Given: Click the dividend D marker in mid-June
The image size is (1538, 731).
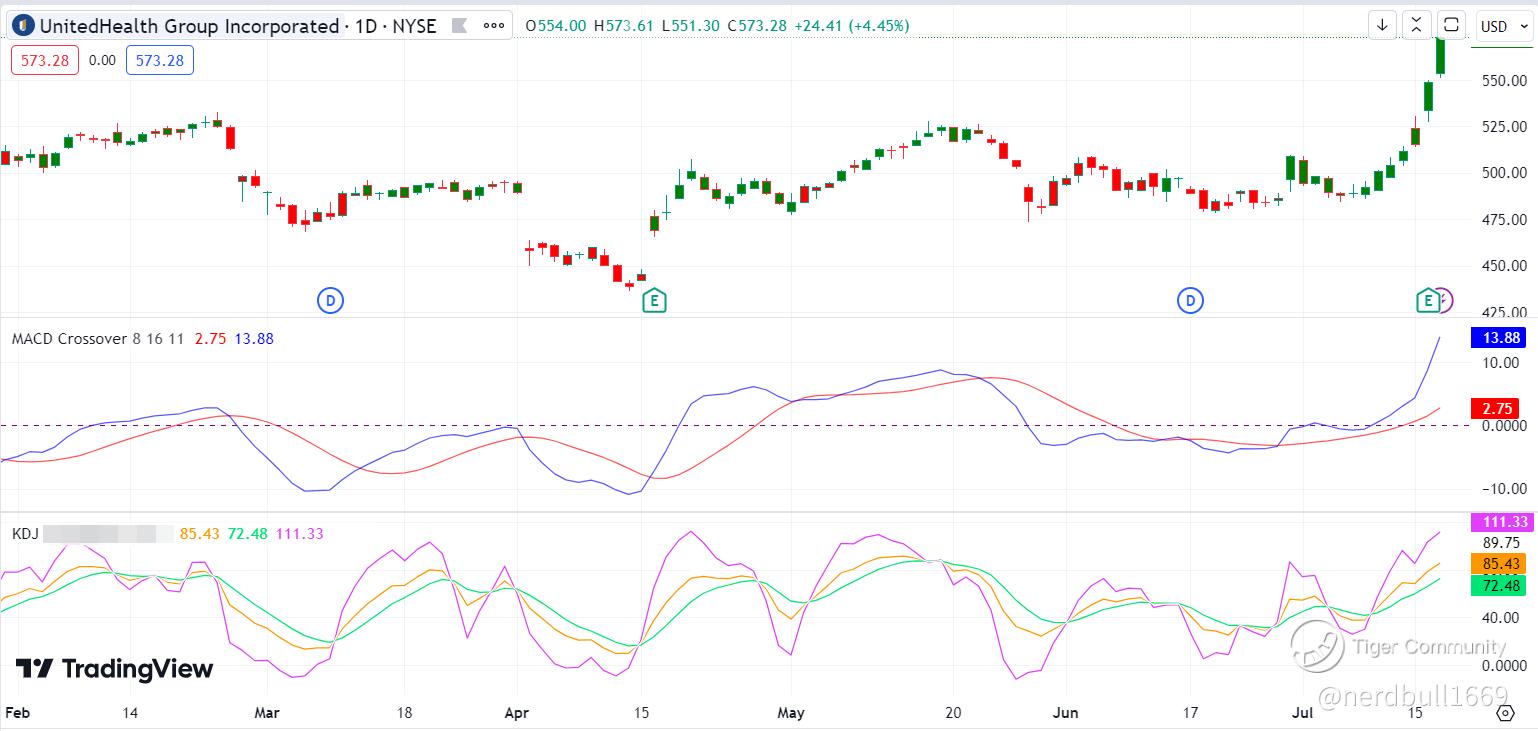Looking at the screenshot, I should pos(1190,299).
